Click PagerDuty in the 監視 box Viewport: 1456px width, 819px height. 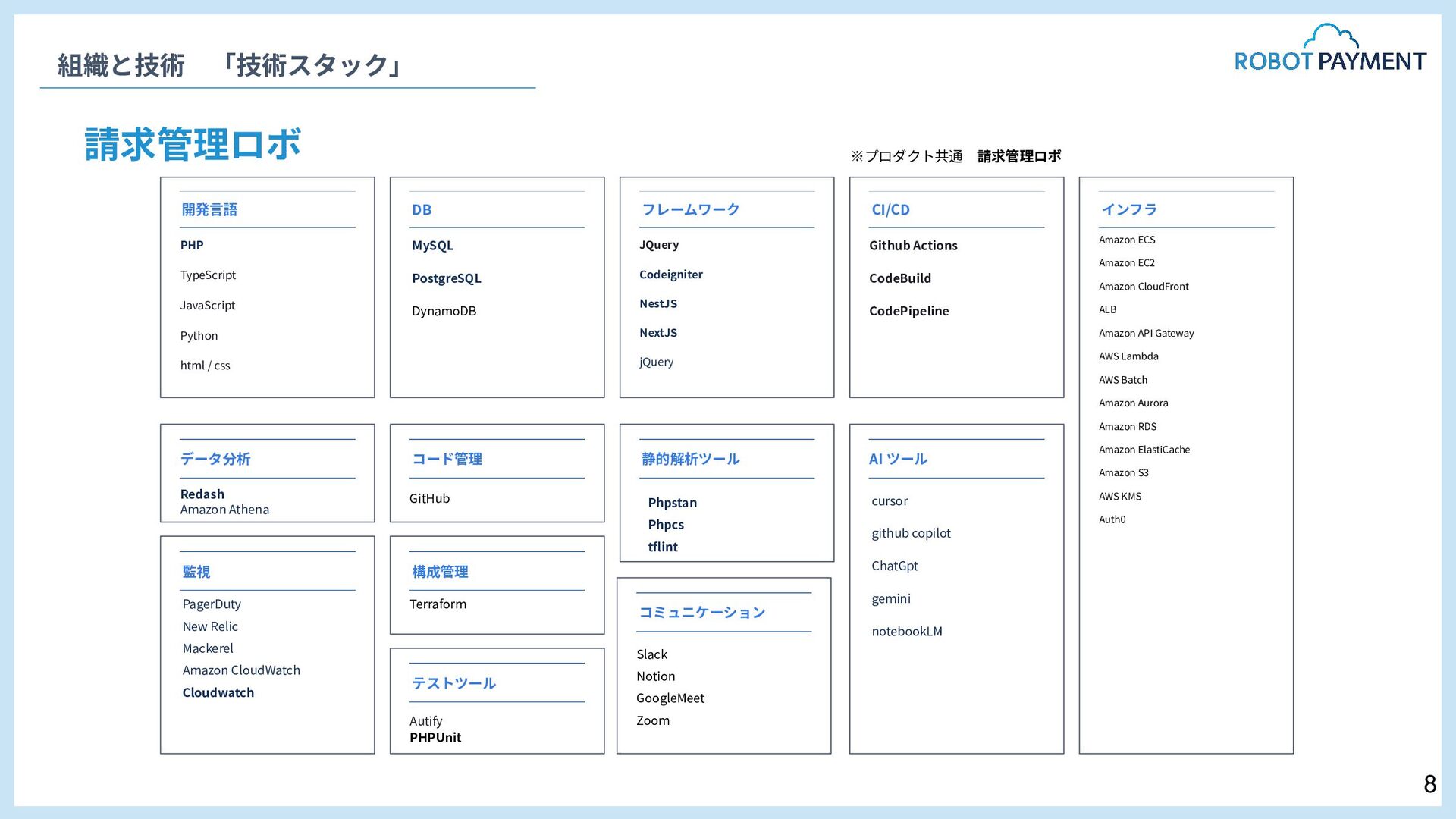click(x=212, y=604)
